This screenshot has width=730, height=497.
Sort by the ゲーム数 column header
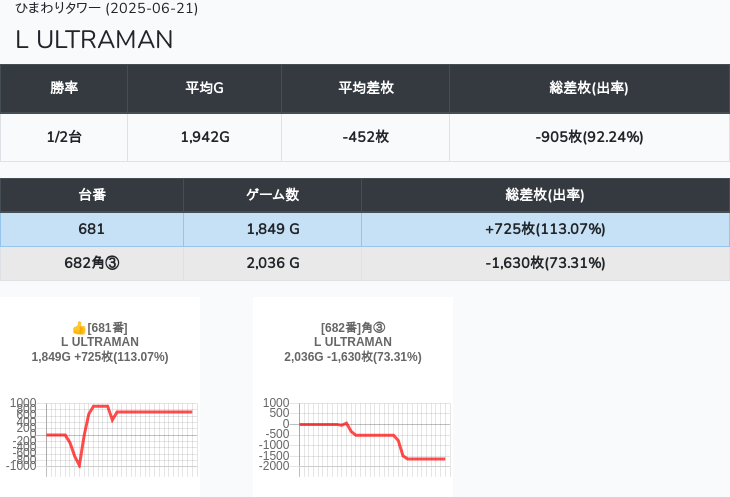click(272, 195)
